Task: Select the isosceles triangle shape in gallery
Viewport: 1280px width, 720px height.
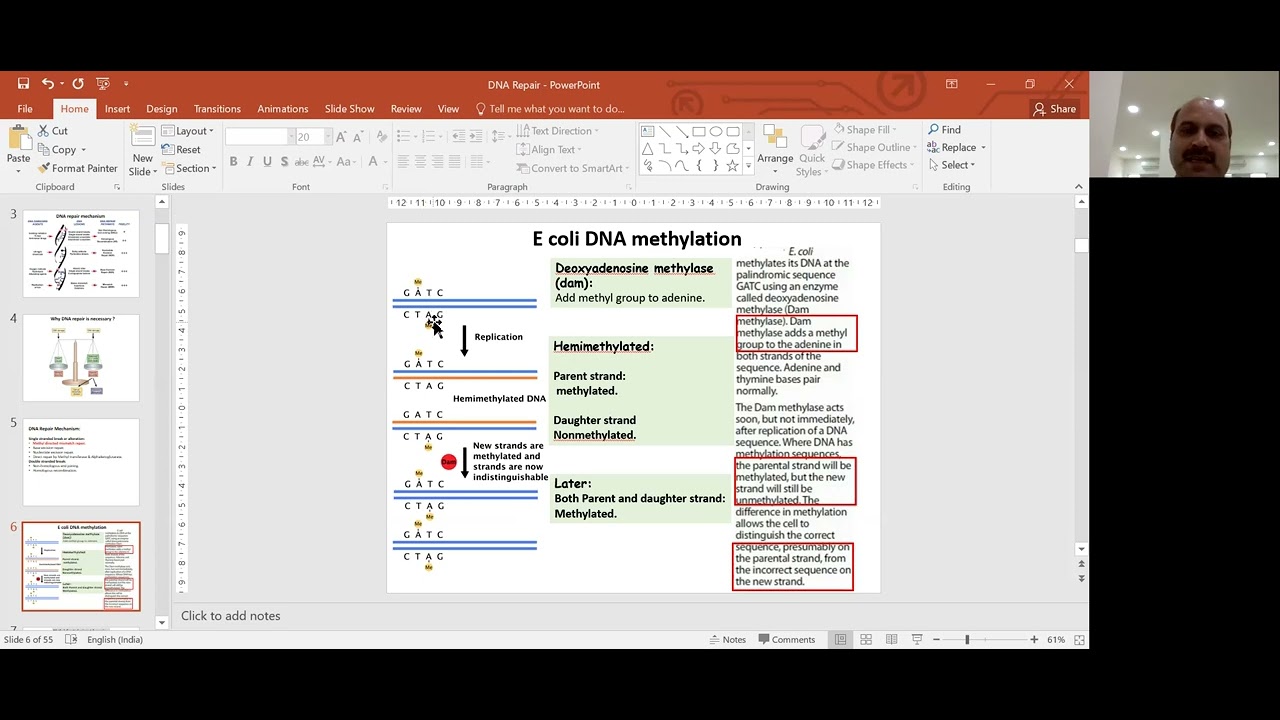Action: [647, 148]
